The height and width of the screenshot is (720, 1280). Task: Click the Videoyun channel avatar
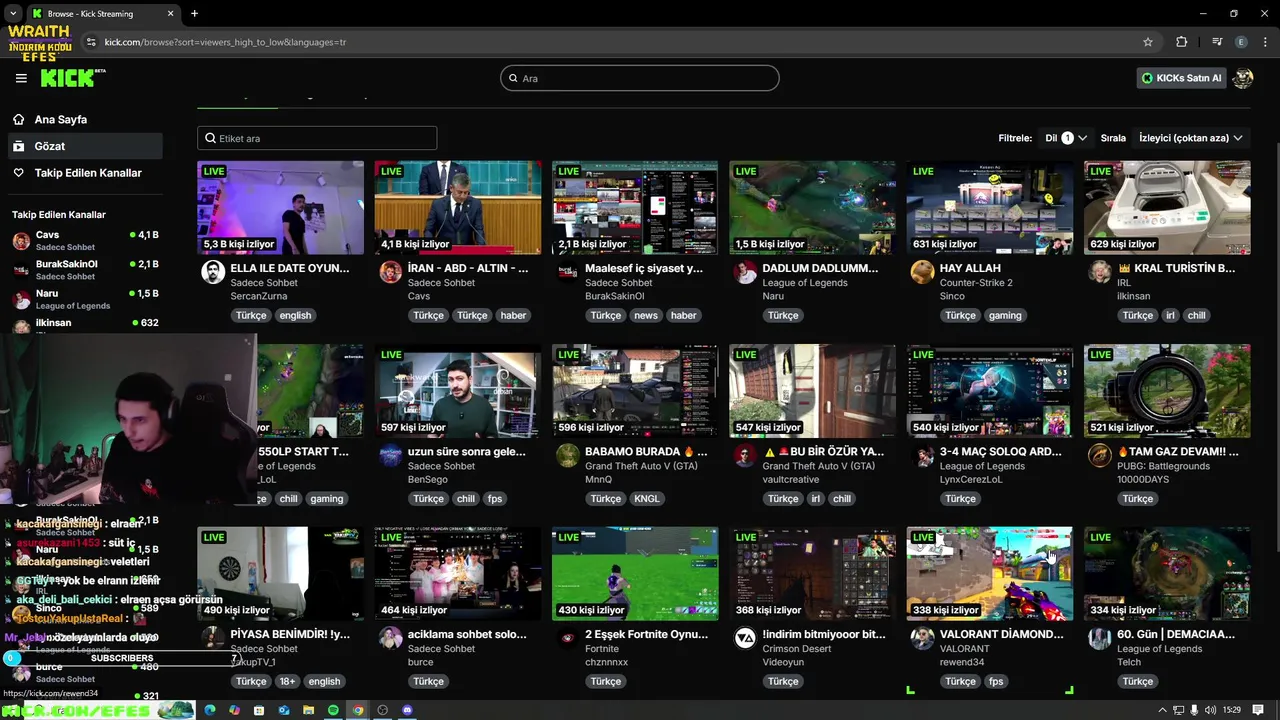click(745, 638)
